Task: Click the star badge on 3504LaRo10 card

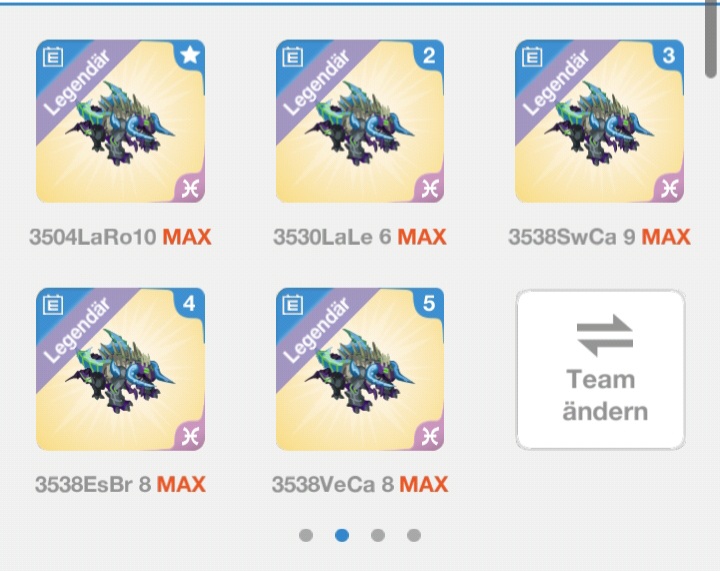Action: click(x=190, y=56)
